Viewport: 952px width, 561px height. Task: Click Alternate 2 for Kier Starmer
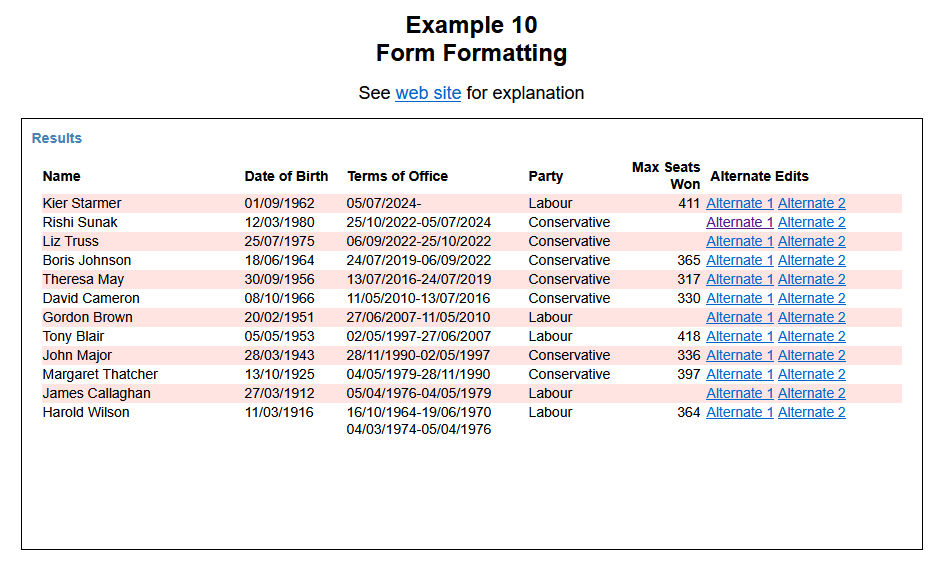811,203
